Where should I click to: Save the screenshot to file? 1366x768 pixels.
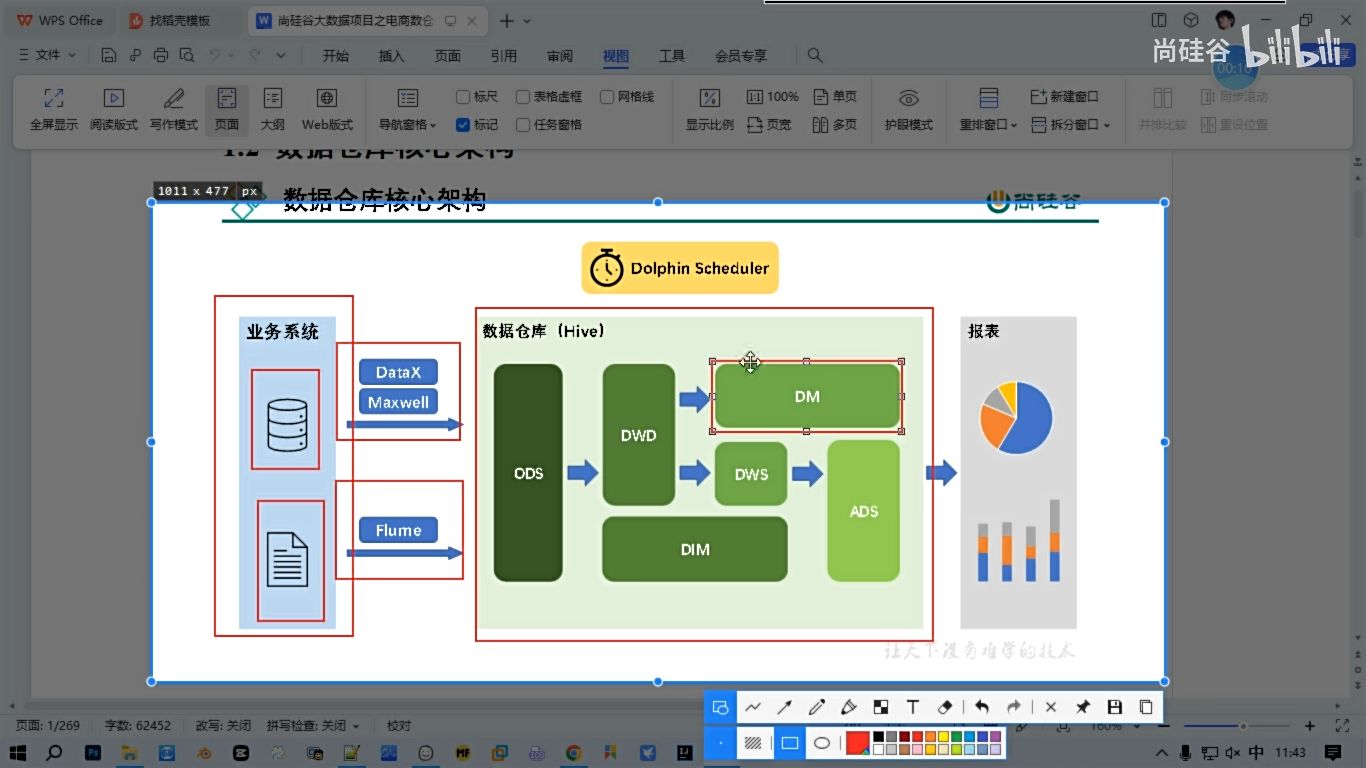point(1115,707)
